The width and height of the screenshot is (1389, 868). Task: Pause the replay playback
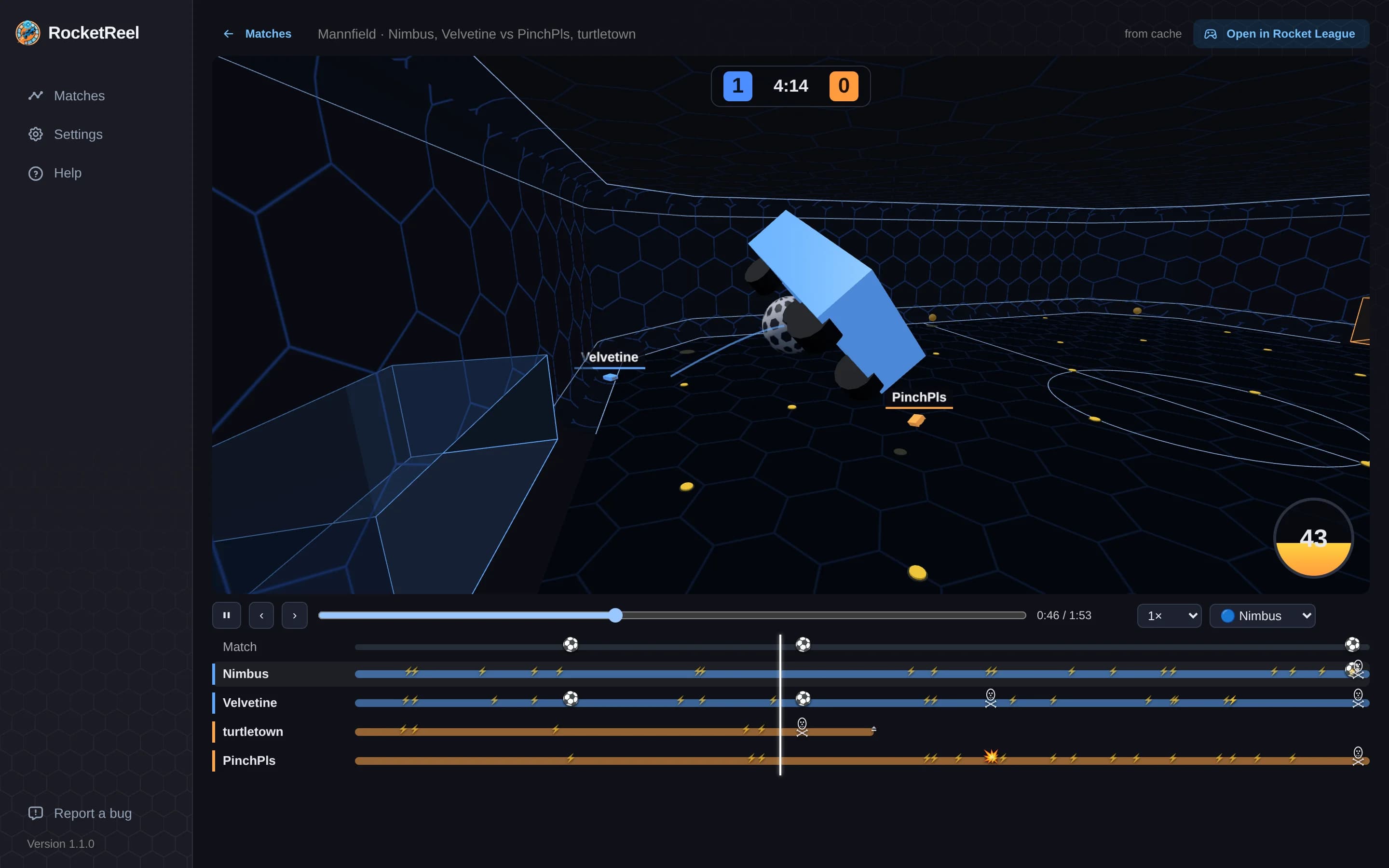point(227,615)
